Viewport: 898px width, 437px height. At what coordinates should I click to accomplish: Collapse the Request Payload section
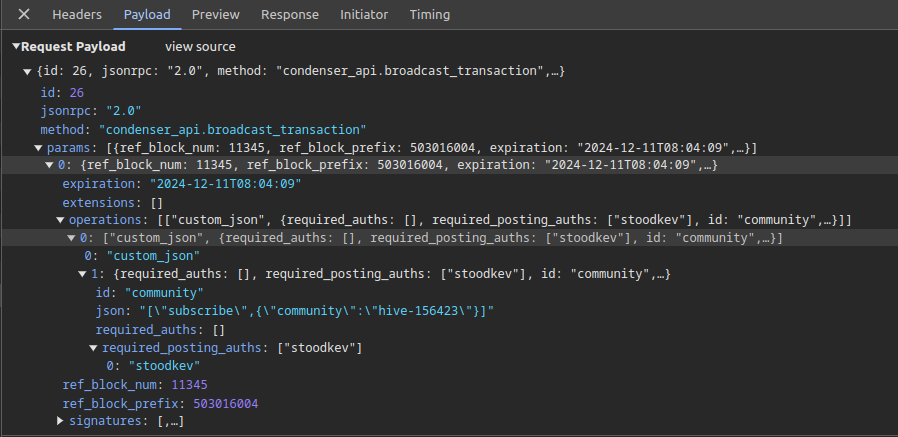[16, 47]
